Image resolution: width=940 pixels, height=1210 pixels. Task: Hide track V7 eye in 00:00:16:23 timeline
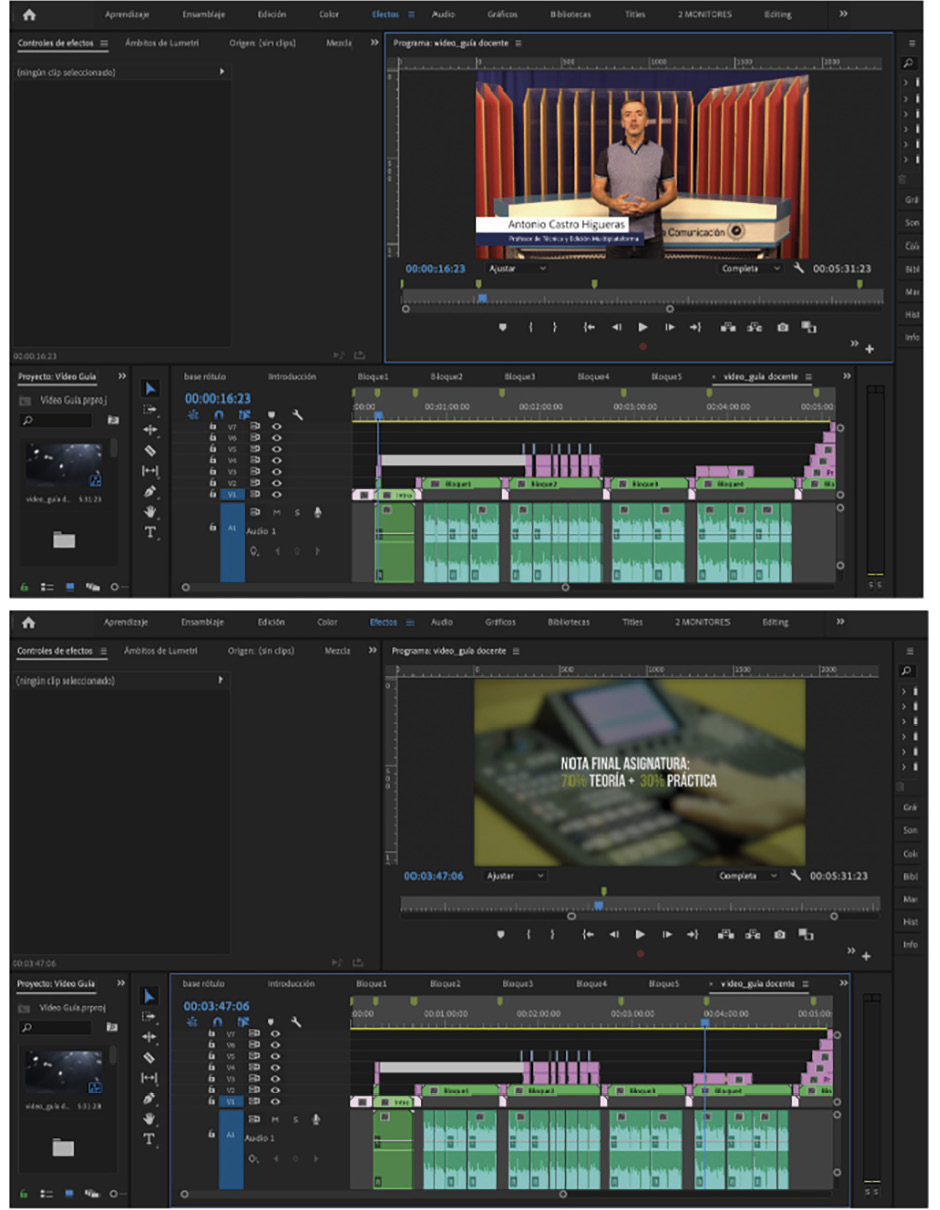pyautogui.click(x=277, y=426)
